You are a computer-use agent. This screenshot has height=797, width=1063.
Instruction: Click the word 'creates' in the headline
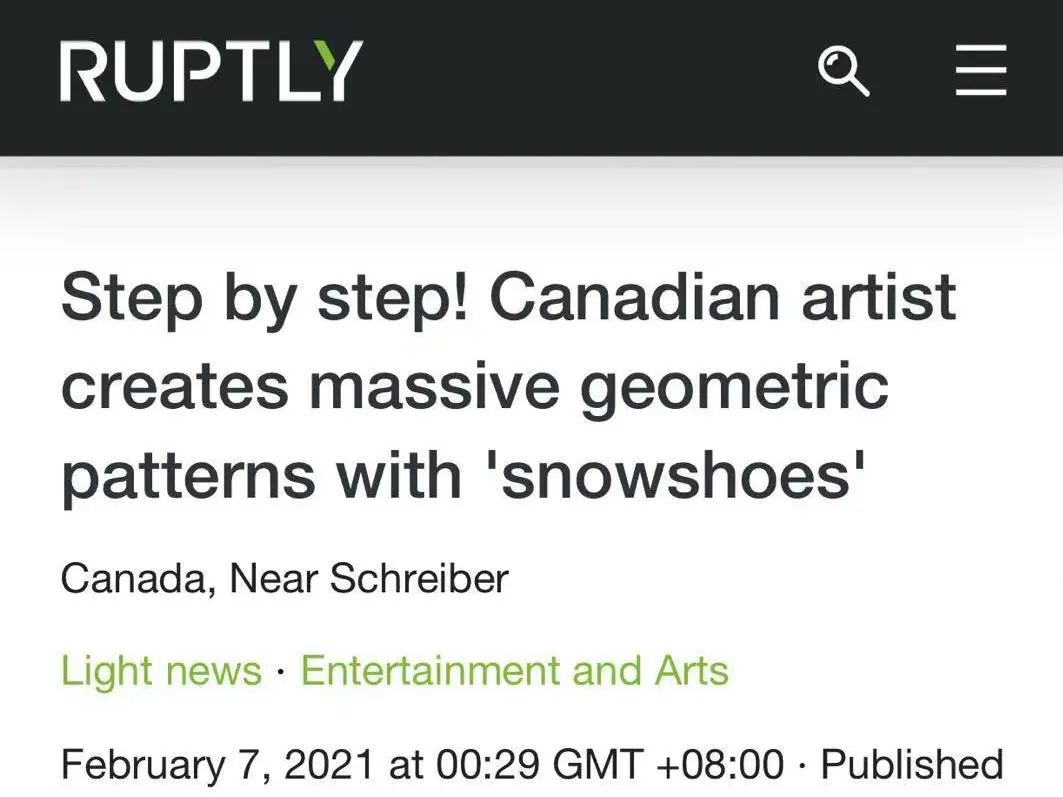177,384
